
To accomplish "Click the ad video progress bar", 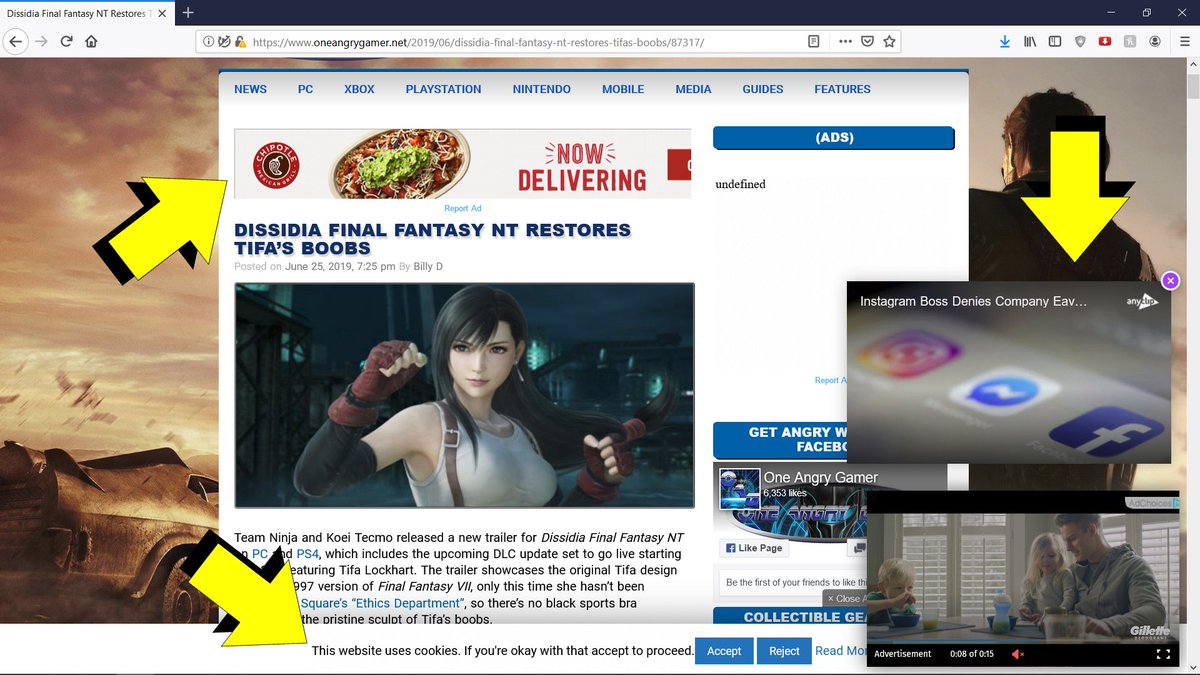I will pos(1024,642).
